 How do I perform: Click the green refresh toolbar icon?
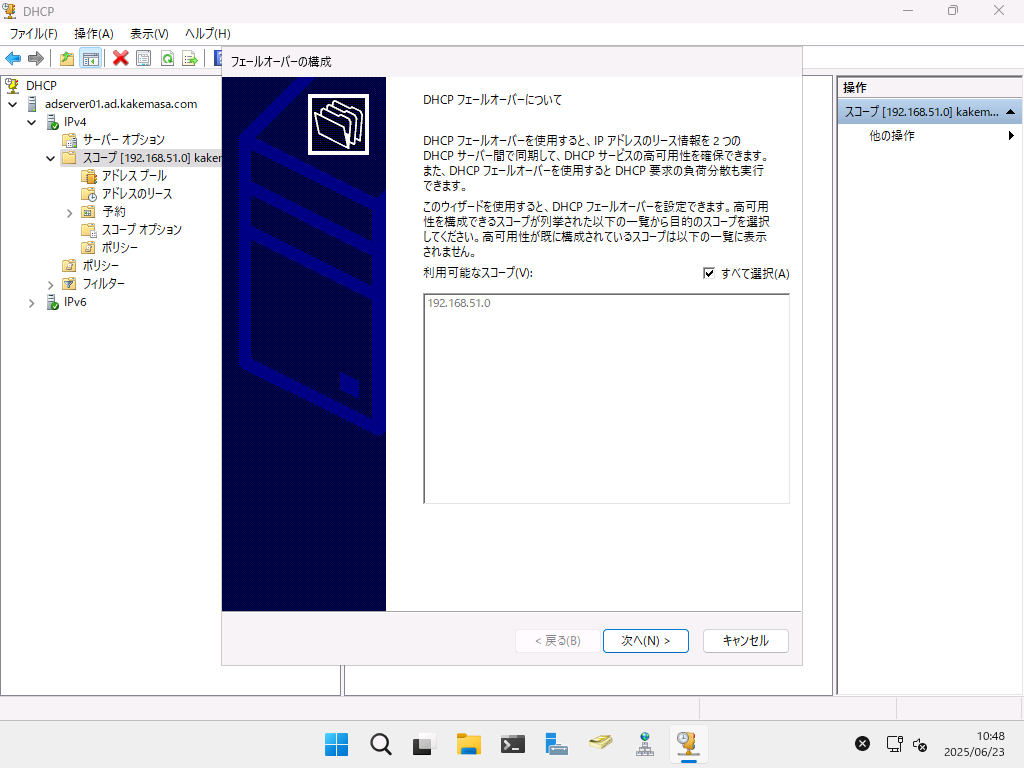click(x=167, y=59)
